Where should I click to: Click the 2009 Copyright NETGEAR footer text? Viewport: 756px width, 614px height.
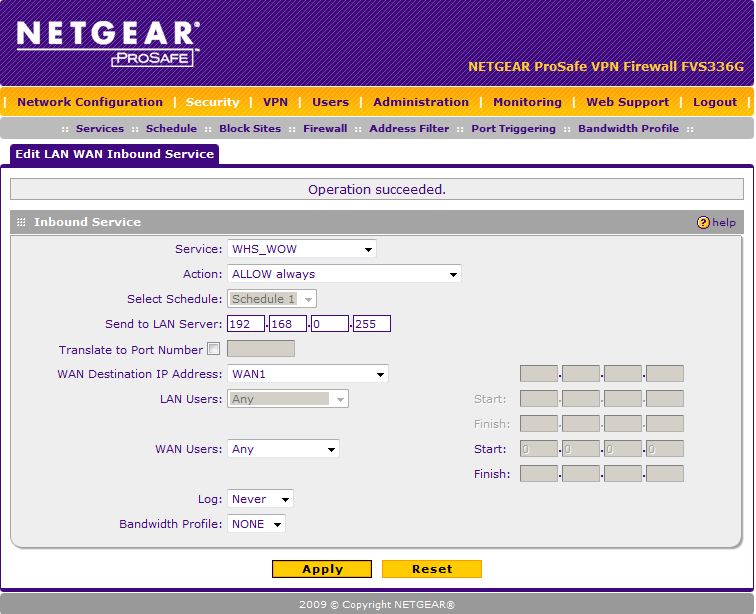pos(377,604)
